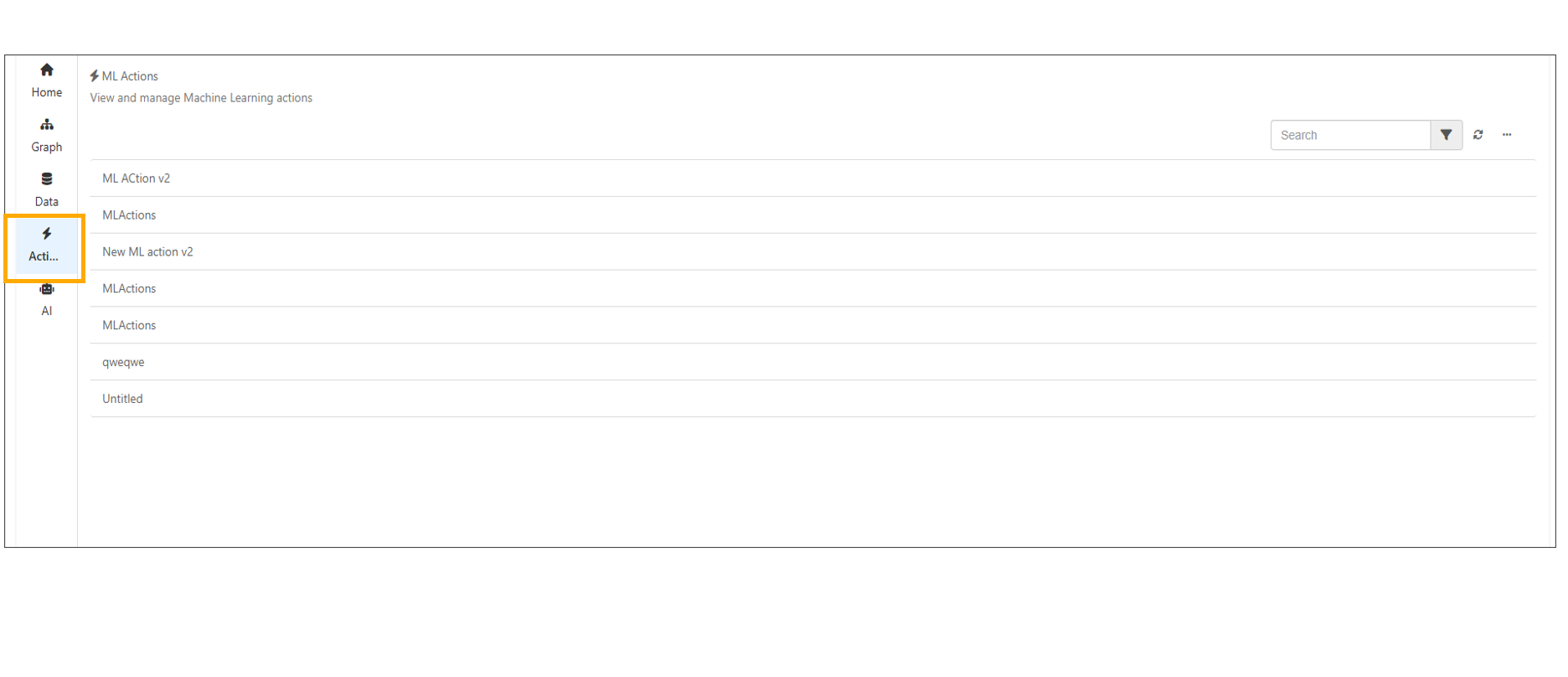
Task: Go to Home in the sidebar
Action: coord(47,80)
